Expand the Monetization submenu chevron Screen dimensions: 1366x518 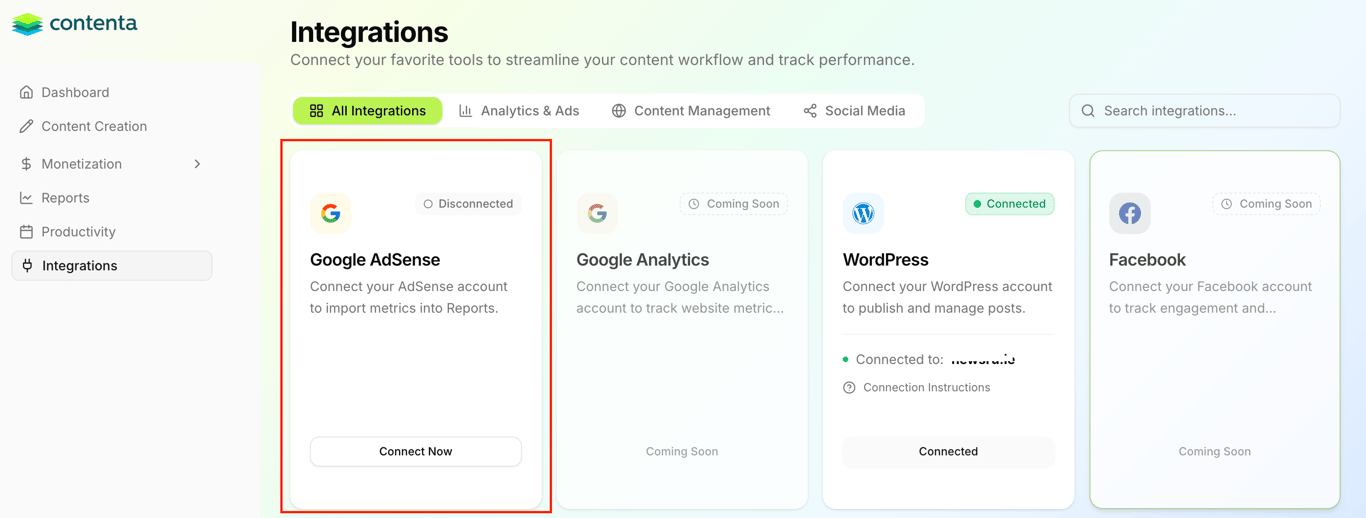197,164
